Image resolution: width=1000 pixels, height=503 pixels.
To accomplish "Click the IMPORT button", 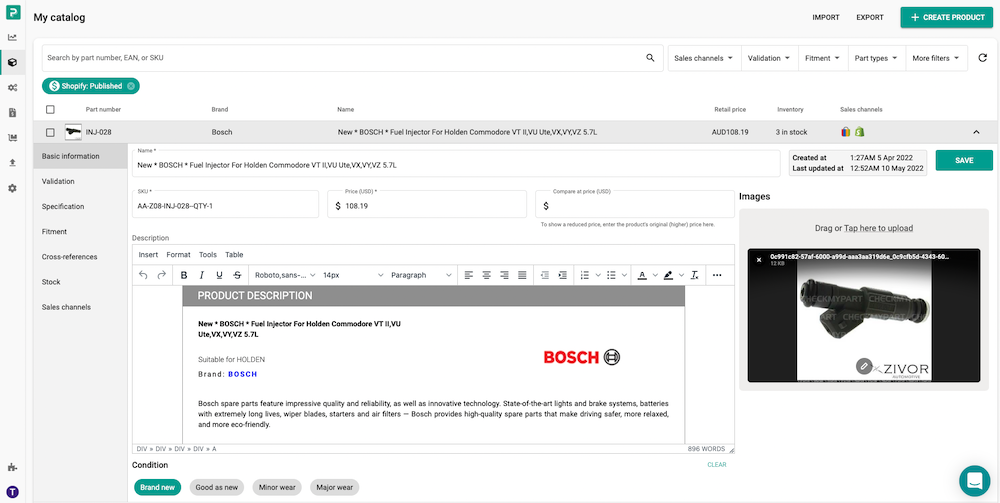I will [826, 18].
